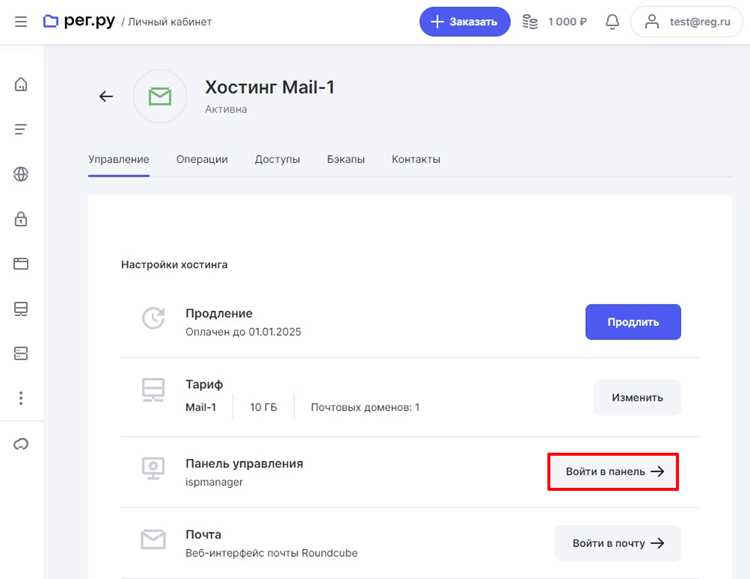750x579 pixels.
Task: Open the notifications bell
Action: [612, 22]
